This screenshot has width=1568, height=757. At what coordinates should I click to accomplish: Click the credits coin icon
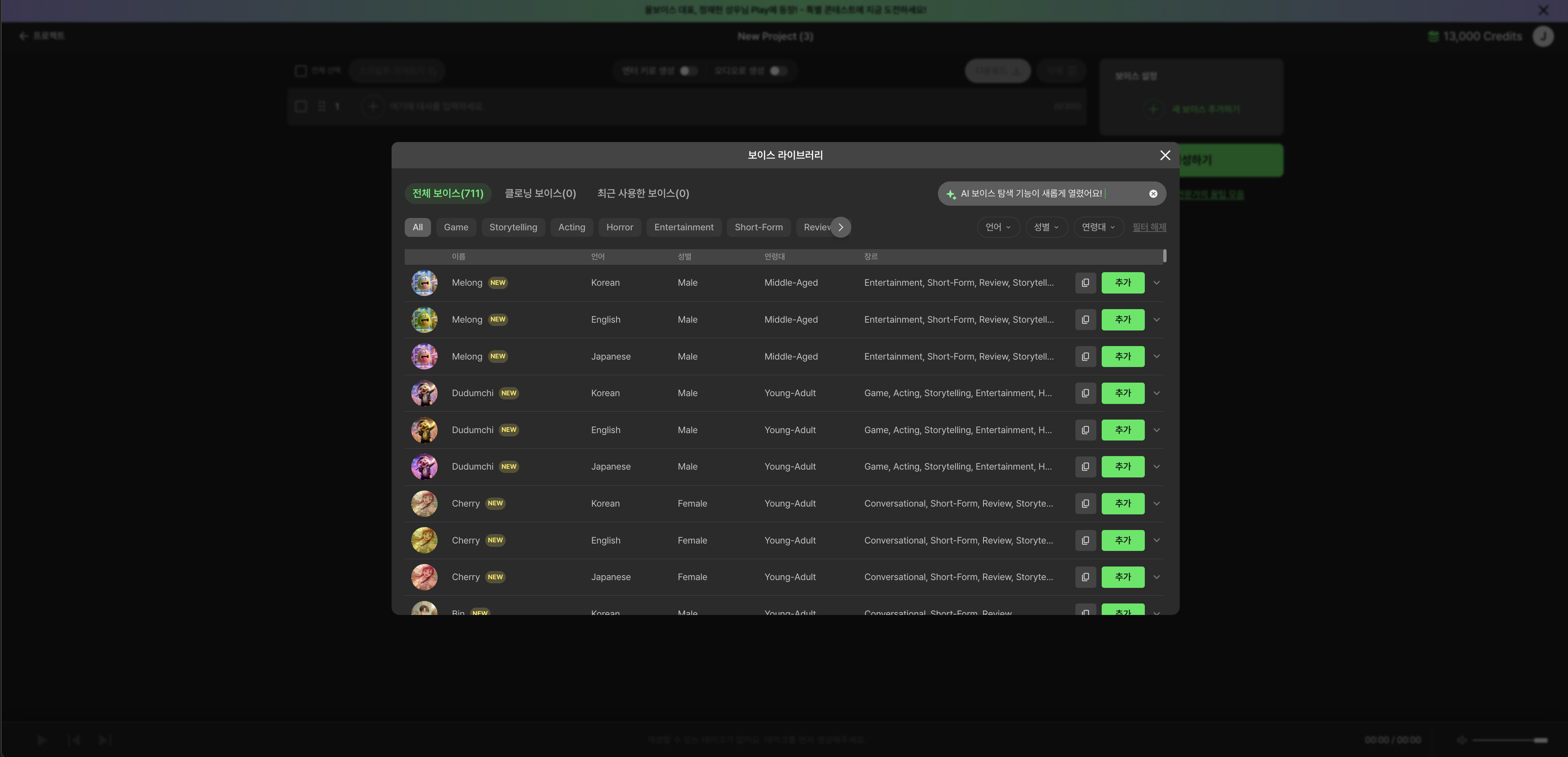(x=1433, y=37)
